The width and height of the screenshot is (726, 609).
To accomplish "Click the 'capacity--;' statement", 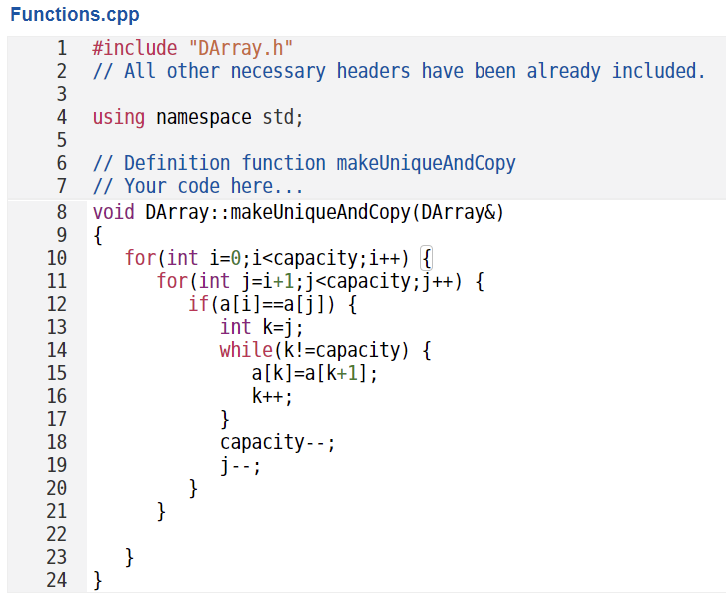I will tap(277, 442).
